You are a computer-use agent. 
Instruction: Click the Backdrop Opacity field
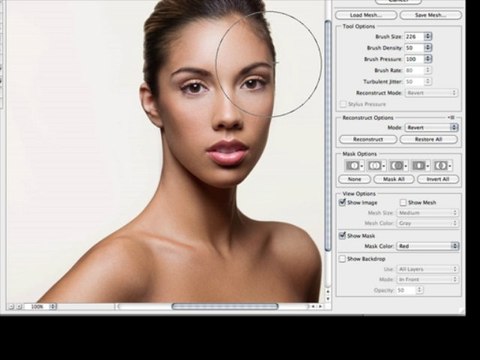[406, 290]
